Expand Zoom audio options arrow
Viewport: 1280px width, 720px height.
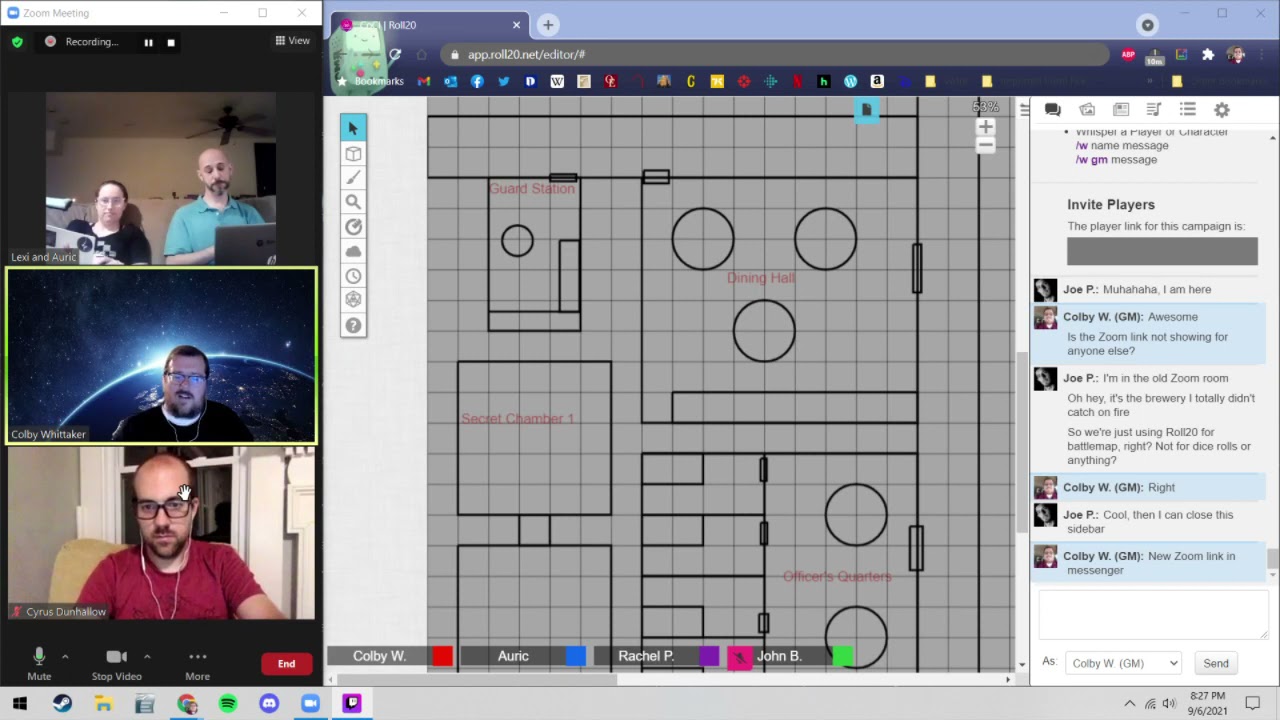65,657
